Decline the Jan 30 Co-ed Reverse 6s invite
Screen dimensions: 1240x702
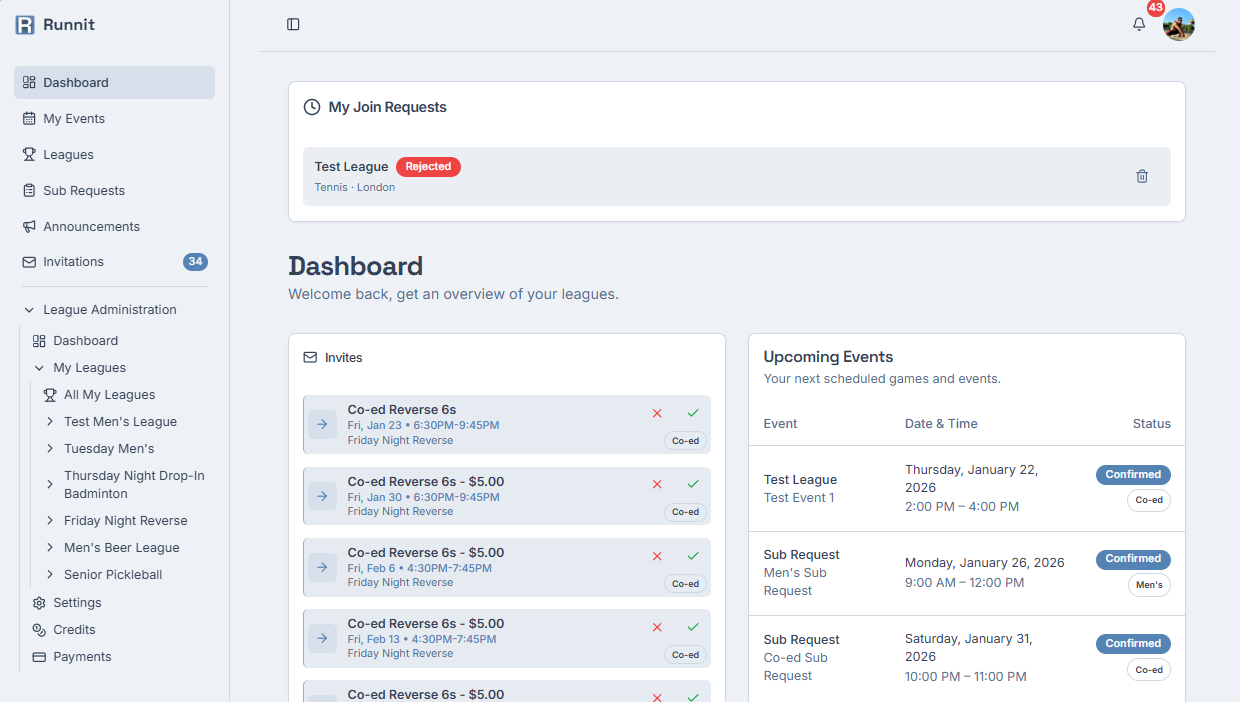(657, 484)
